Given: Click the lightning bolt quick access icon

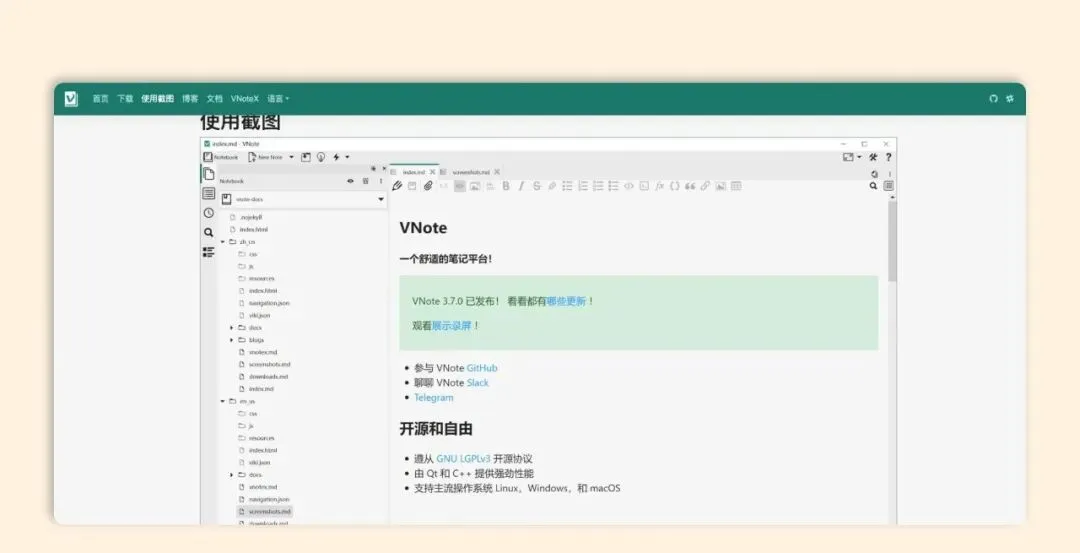Looking at the screenshot, I should click(336, 157).
